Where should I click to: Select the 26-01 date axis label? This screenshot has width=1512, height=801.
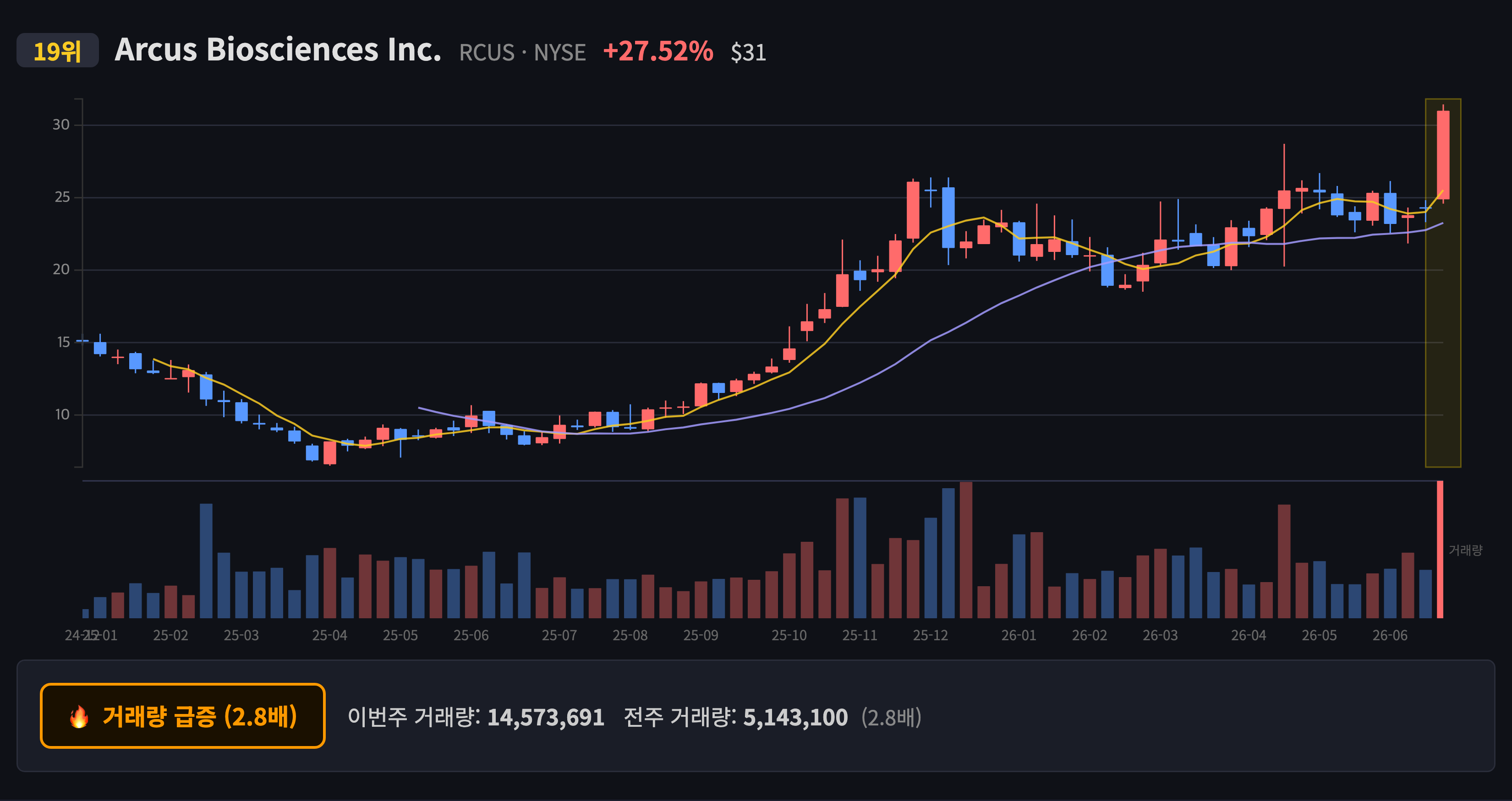coord(1019,636)
